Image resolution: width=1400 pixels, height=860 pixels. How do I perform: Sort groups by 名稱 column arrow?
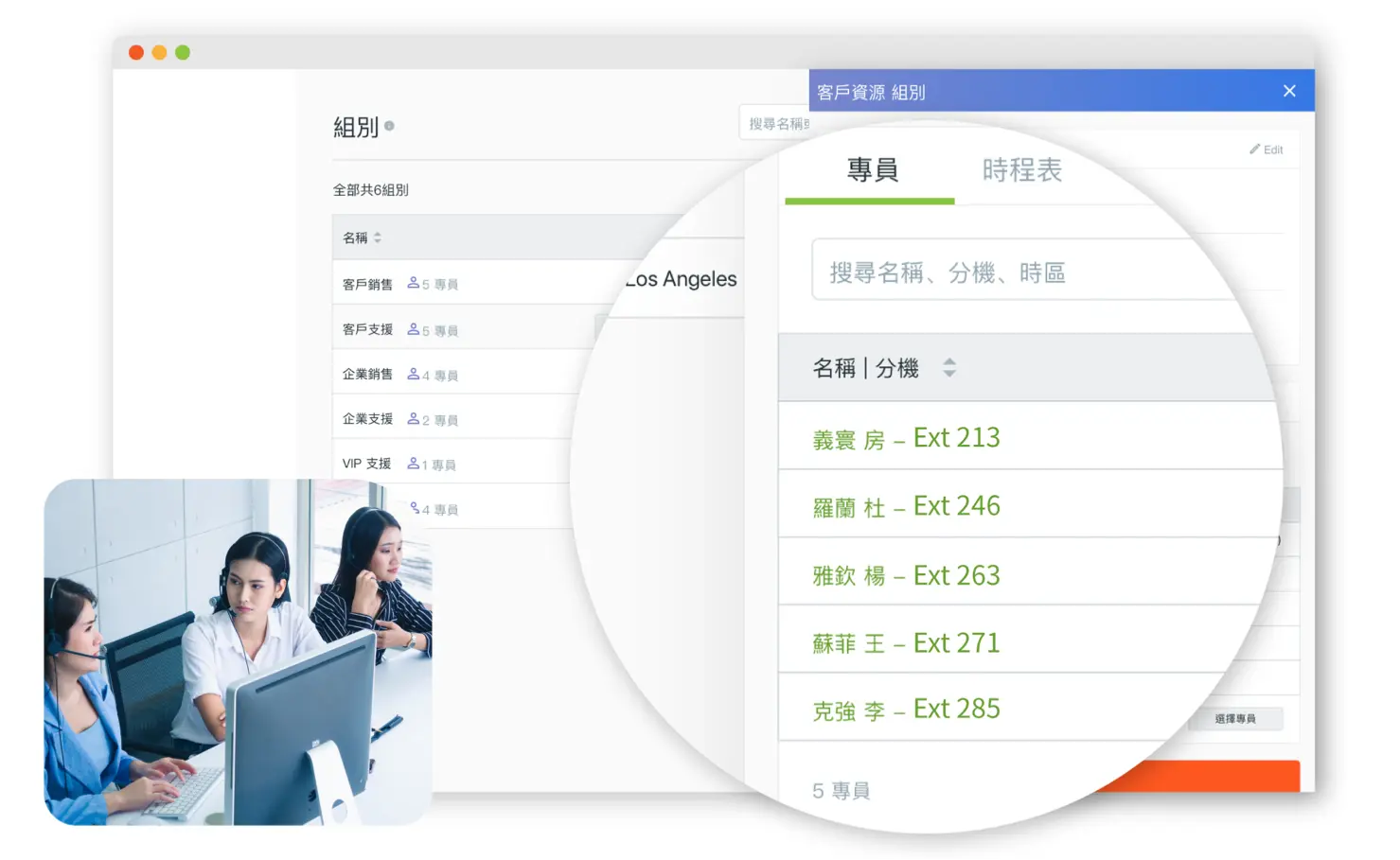tap(377, 237)
